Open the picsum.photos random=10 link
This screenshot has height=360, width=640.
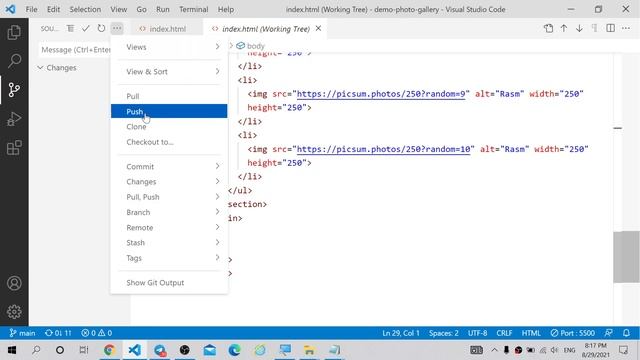(383, 149)
